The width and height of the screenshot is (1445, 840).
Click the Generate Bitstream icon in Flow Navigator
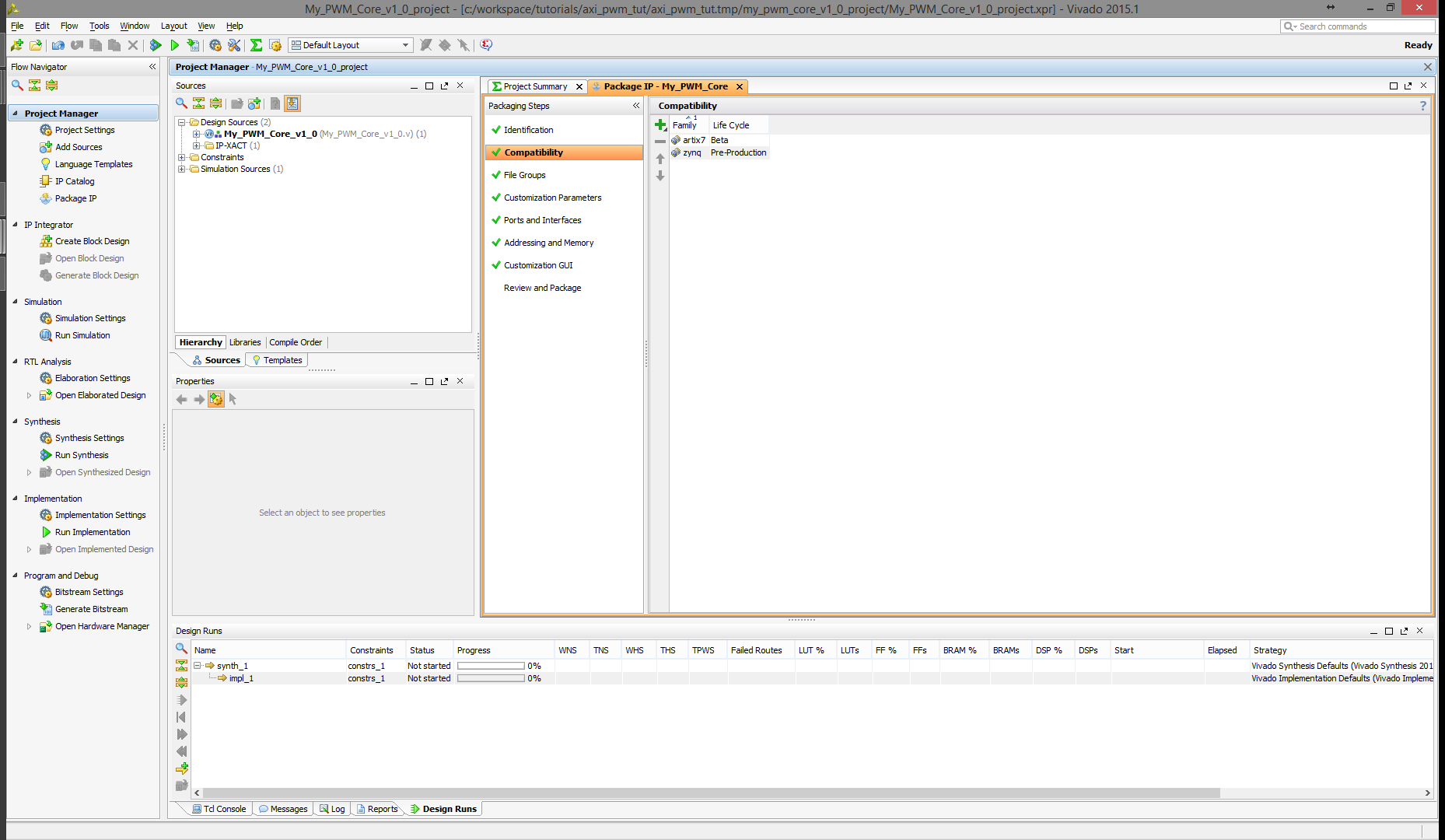(46, 609)
